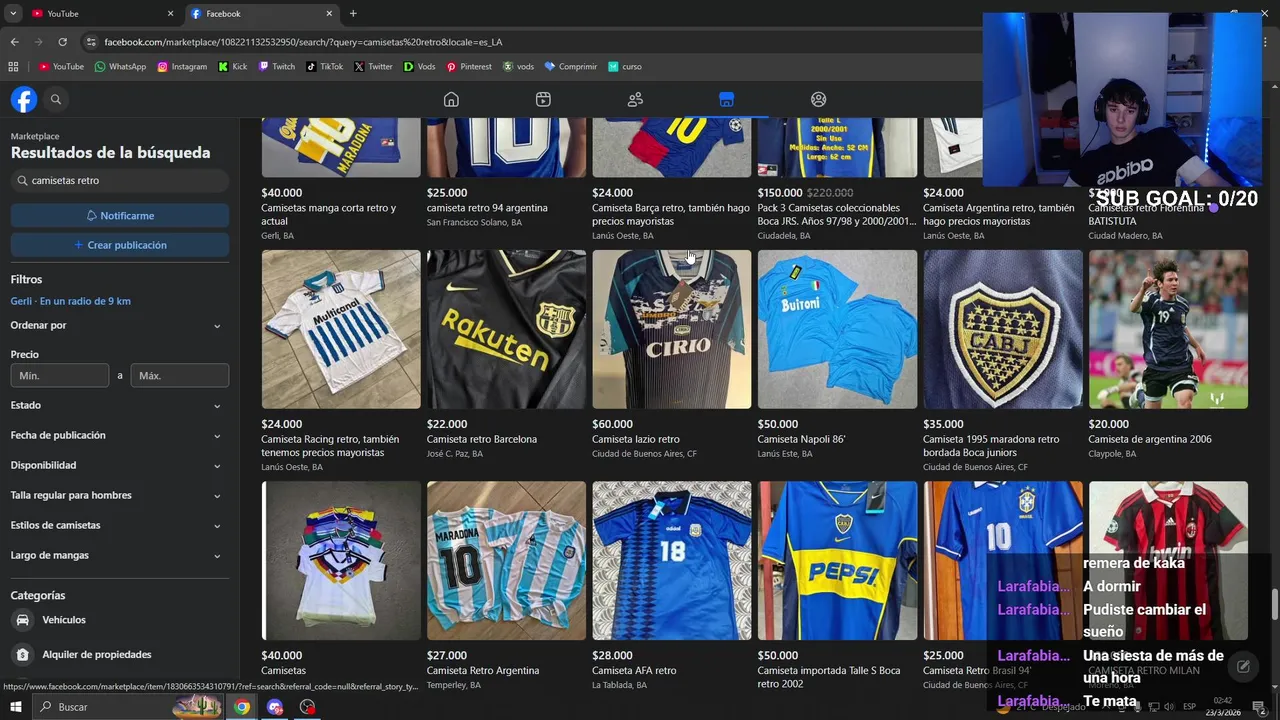Close the Facebook browser tab
The height and width of the screenshot is (720, 1280).
click(x=329, y=13)
